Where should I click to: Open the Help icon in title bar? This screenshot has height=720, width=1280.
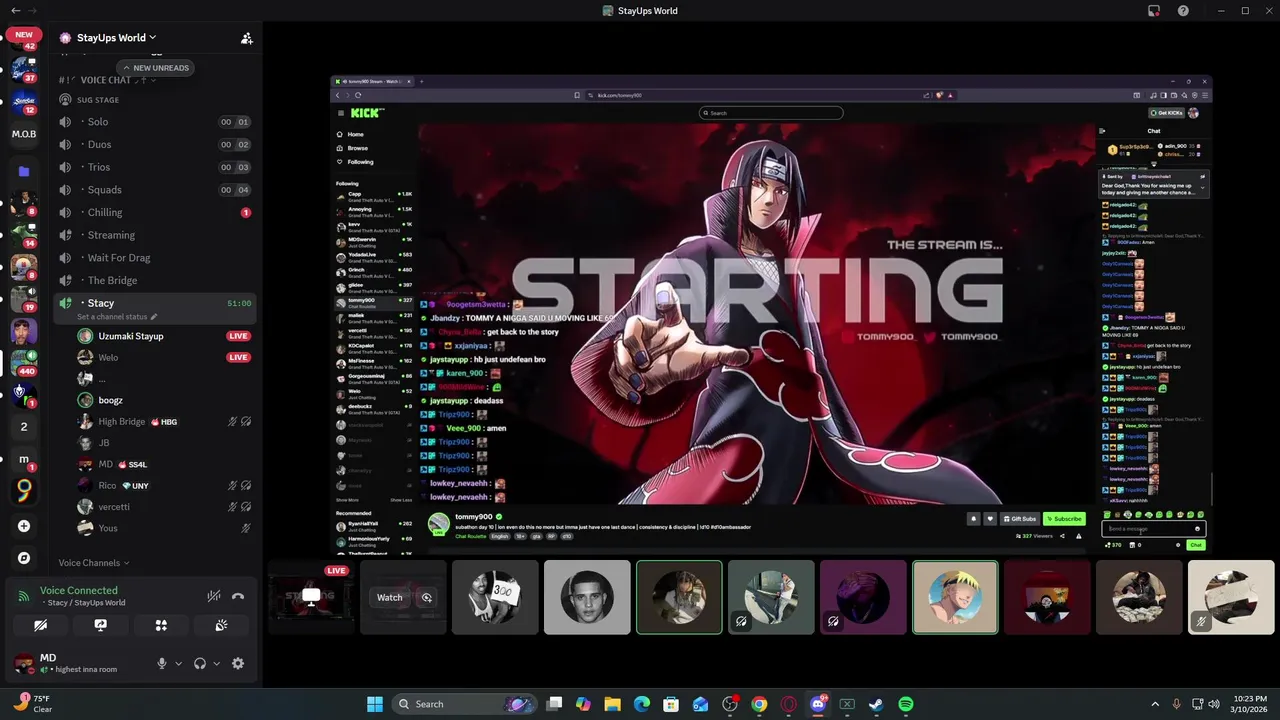tap(1183, 11)
